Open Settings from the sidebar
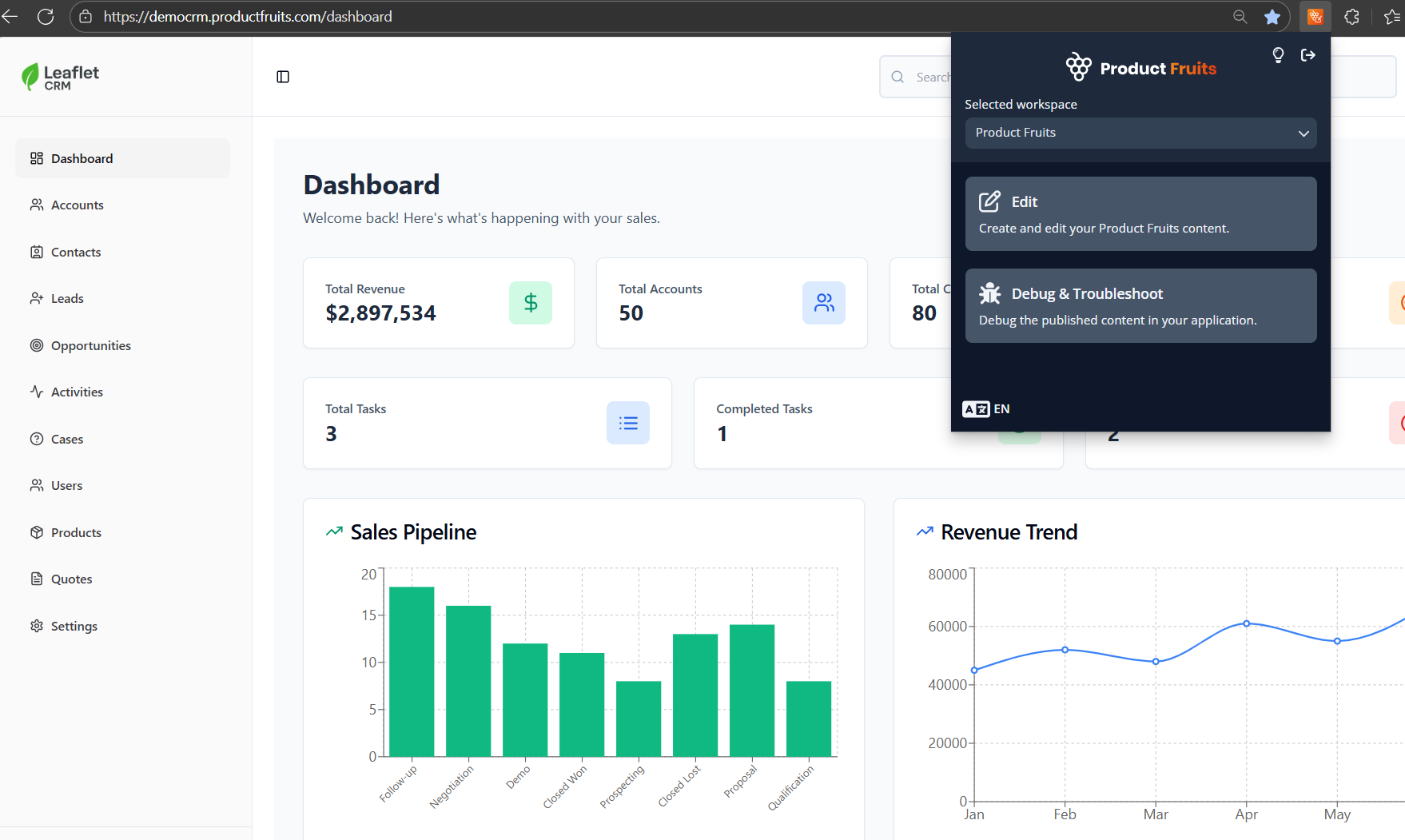The image size is (1405, 840). click(x=74, y=626)
